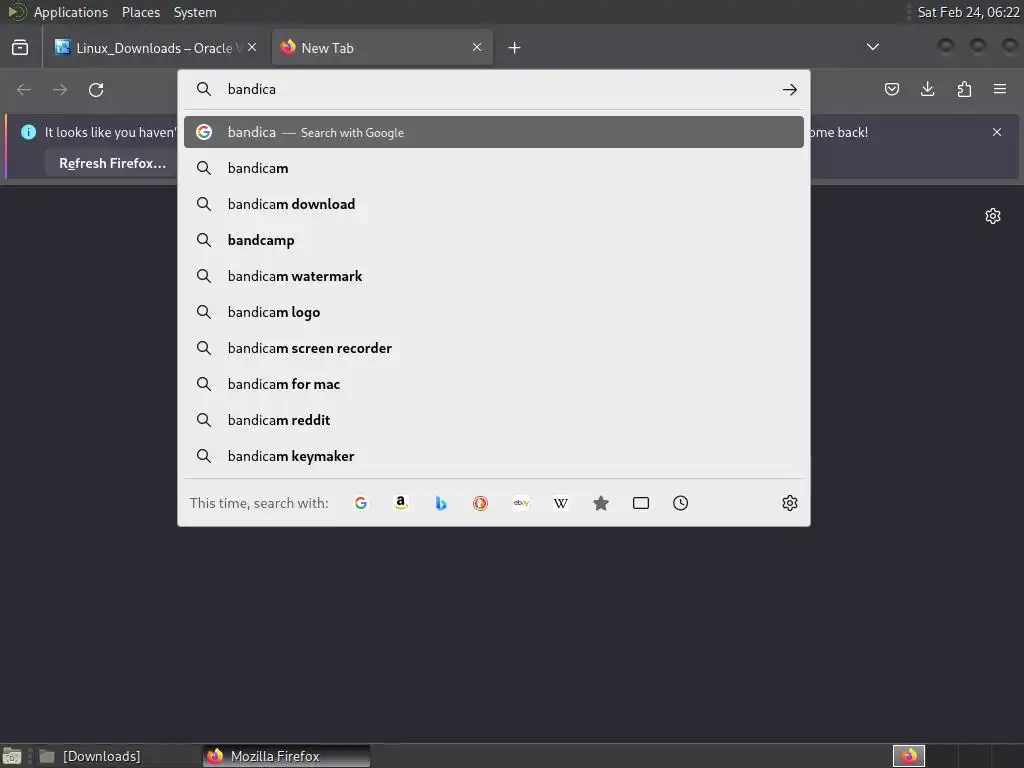Viewport: 1024px width, 768px height.
Task: Search history using the clock icon
Action: point(680,503)
